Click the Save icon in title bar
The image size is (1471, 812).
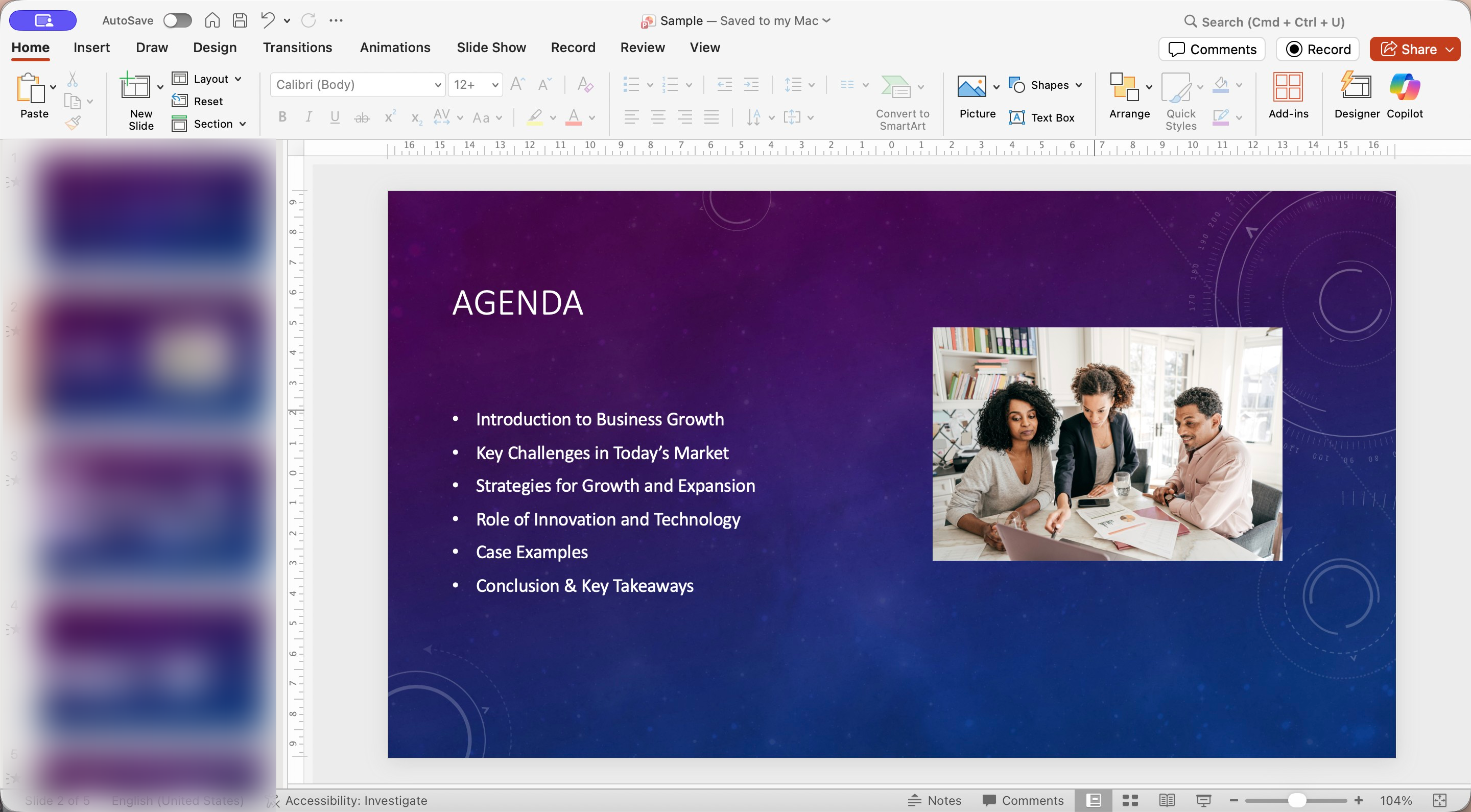(x=240, y=20)
